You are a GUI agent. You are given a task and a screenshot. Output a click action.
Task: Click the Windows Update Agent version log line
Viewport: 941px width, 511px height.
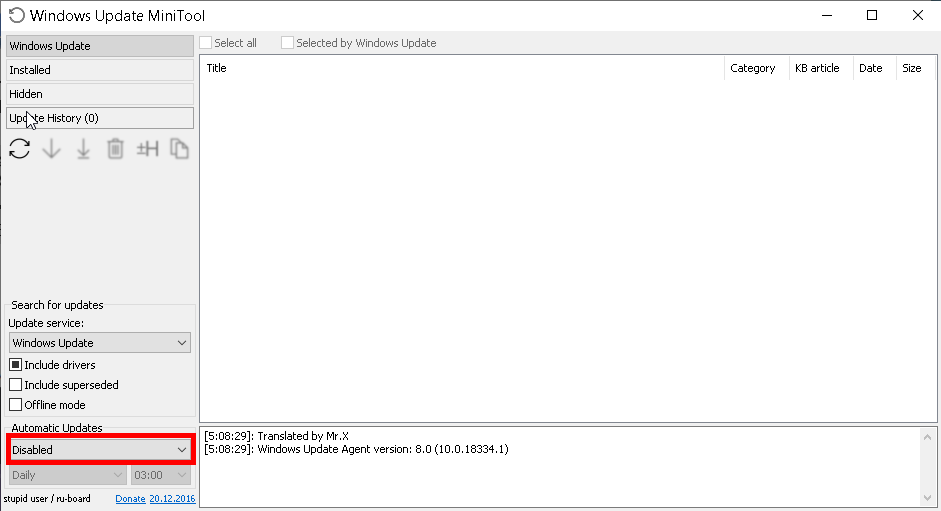356,449
